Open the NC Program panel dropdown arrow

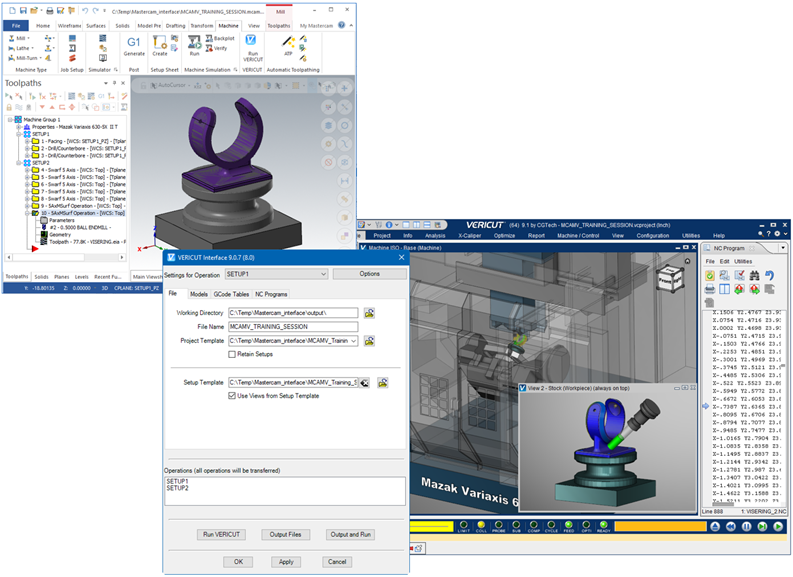(x=783, y=248)
